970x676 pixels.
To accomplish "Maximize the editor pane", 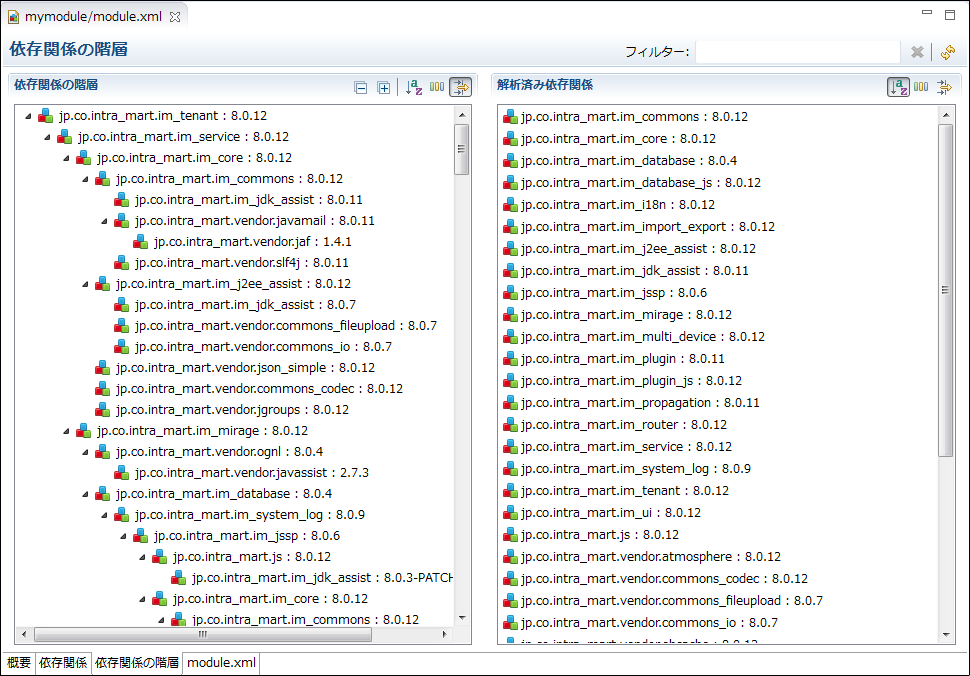I will coord(950,15).
